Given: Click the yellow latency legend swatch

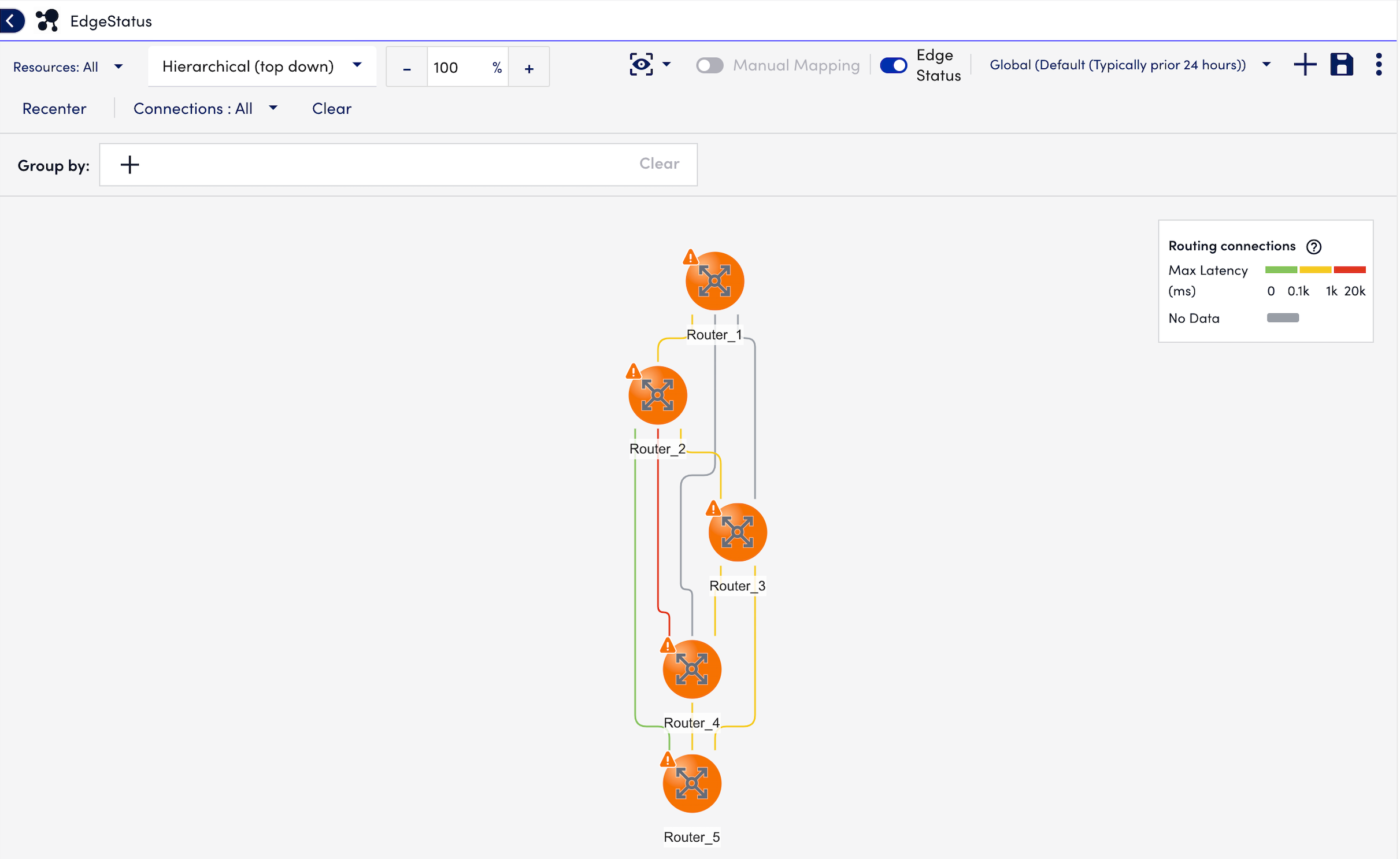Looking at the screenshot, I should click(x=1315, y=270).
